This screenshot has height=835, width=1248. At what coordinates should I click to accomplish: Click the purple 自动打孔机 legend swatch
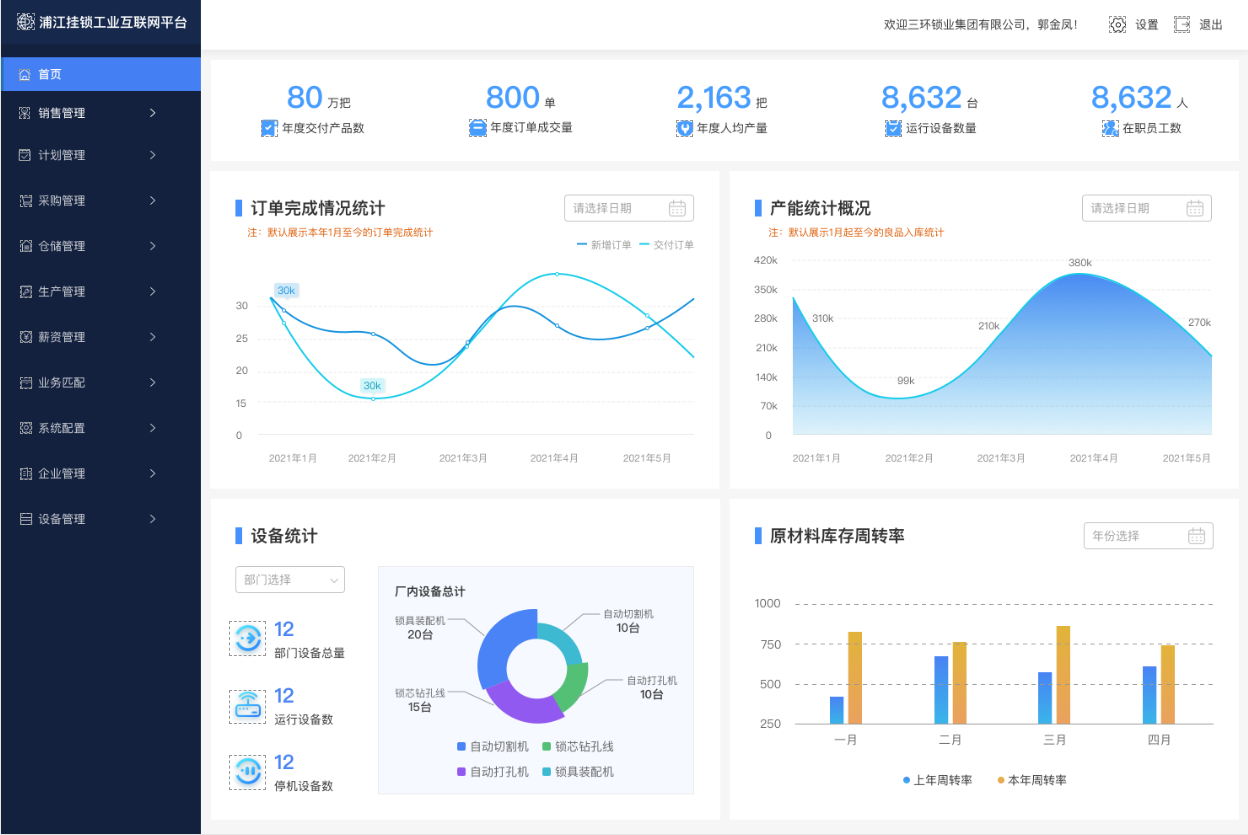tap(461, 772)
